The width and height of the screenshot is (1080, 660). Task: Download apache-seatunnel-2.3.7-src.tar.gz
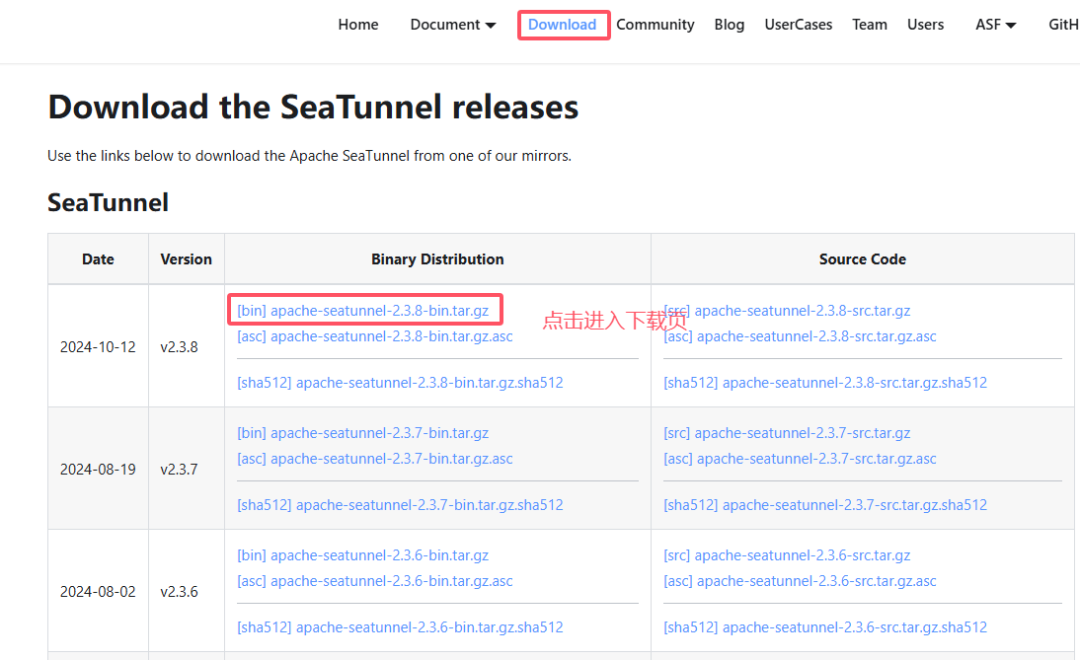pyautogui.click(x=787, y=433)
